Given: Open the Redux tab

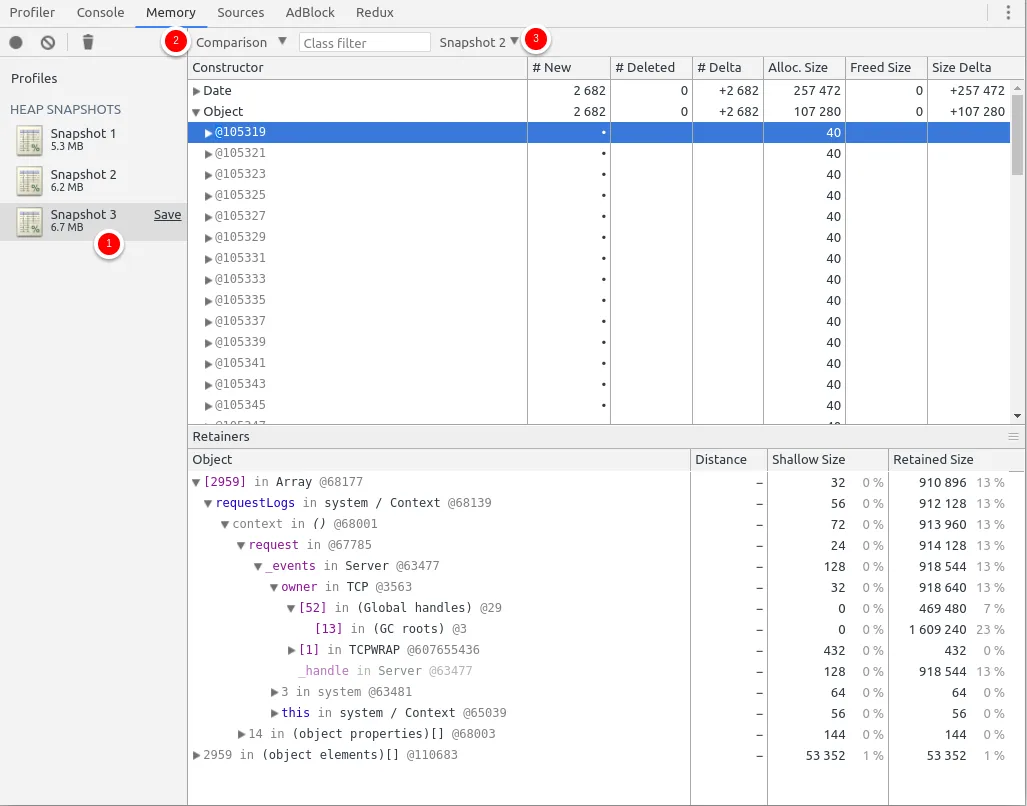Looking at the screenshot, I should pos(374,12).
